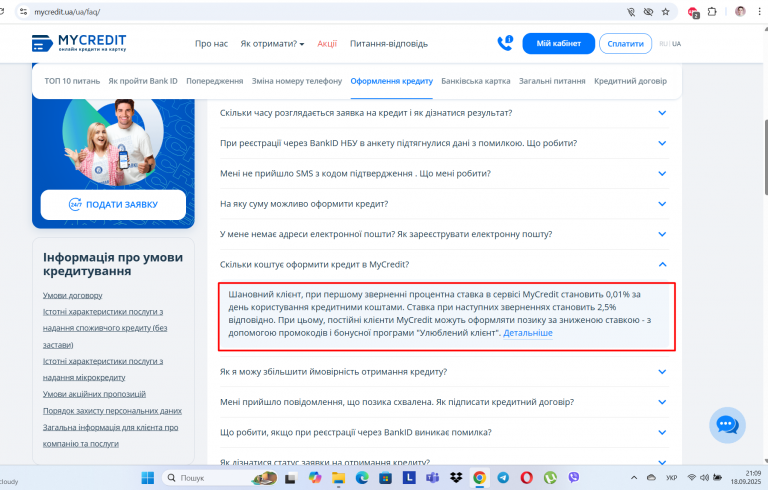Open the Windows Start menu
This screenshot has width=768, height=490.
[x=147, y=477]
